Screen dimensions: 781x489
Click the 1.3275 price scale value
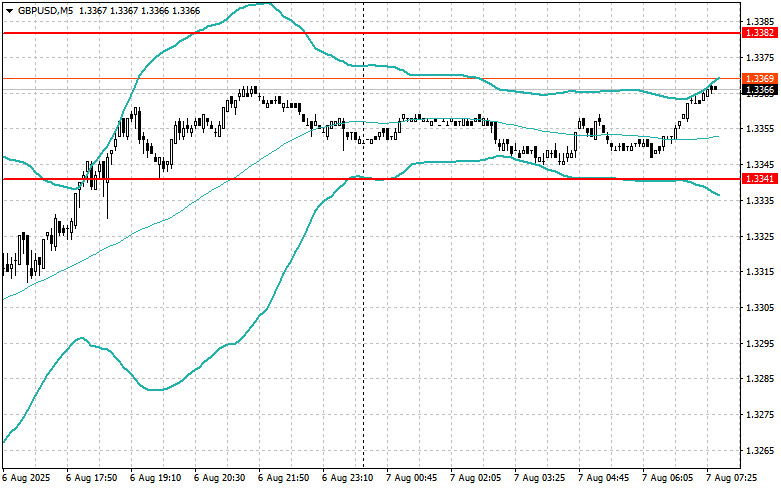pos(760,415)
